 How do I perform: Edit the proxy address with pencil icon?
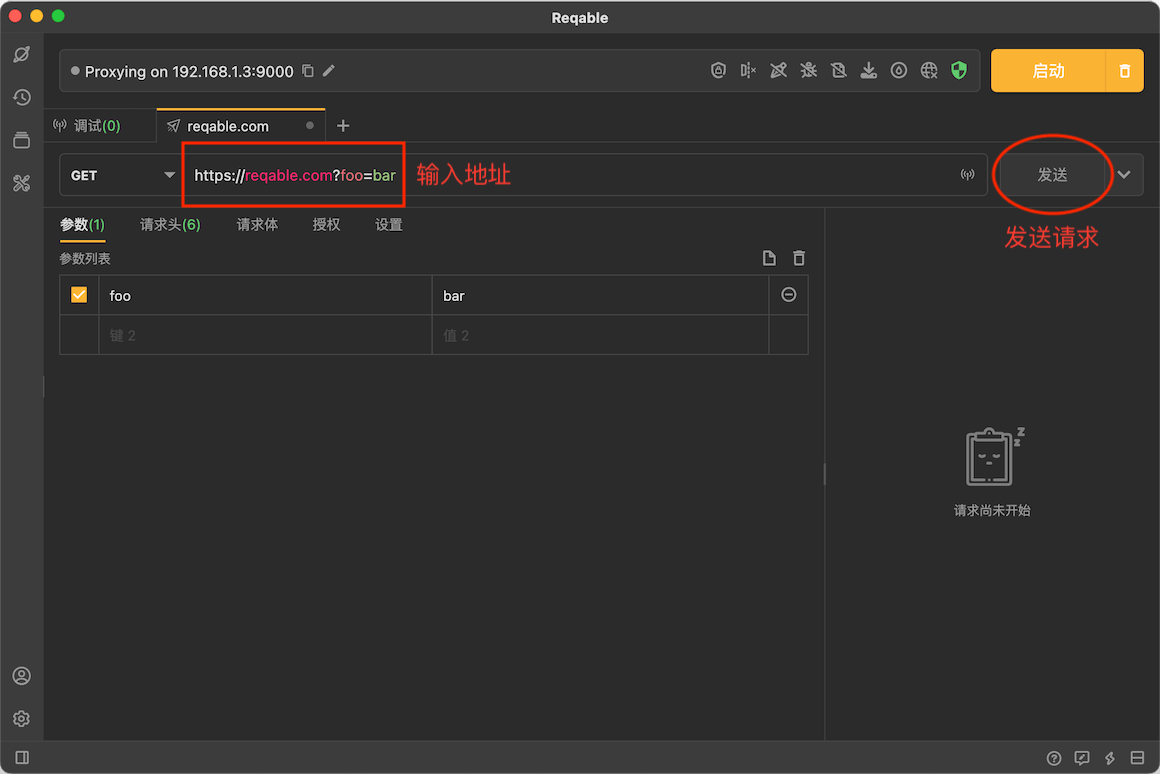(x=329, y=71)
